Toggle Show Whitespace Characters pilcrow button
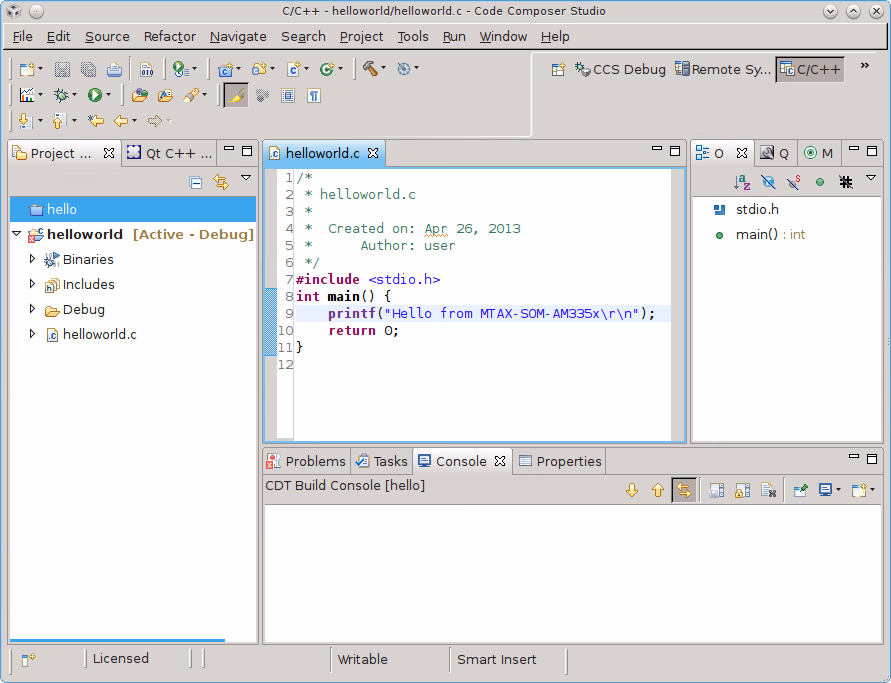891x683 pixels. click(x=314, y=95)
